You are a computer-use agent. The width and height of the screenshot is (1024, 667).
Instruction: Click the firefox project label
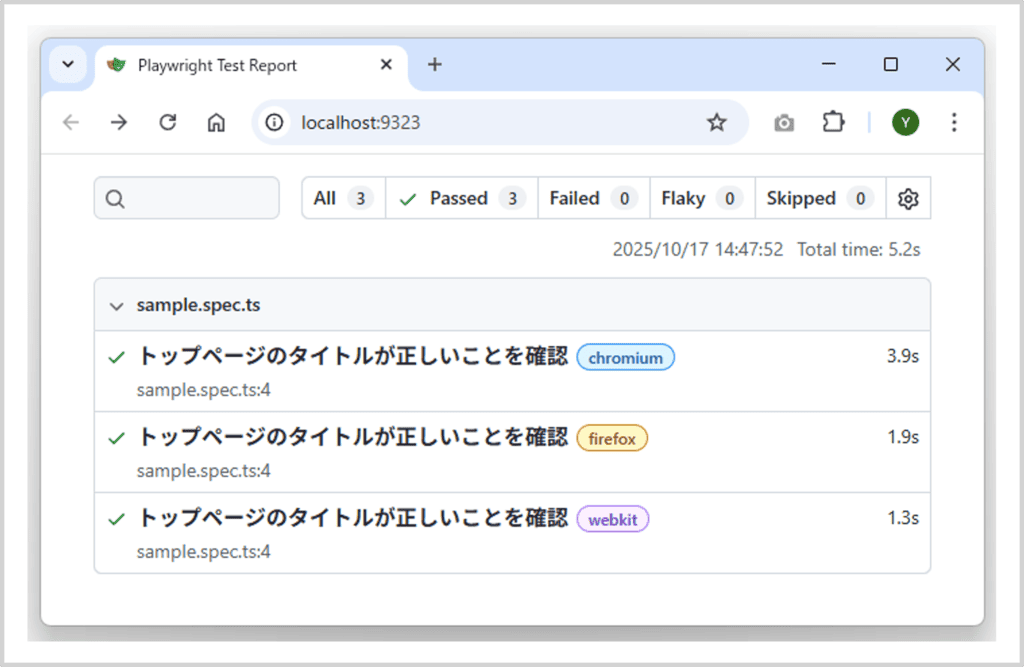[x=612, y=438]
